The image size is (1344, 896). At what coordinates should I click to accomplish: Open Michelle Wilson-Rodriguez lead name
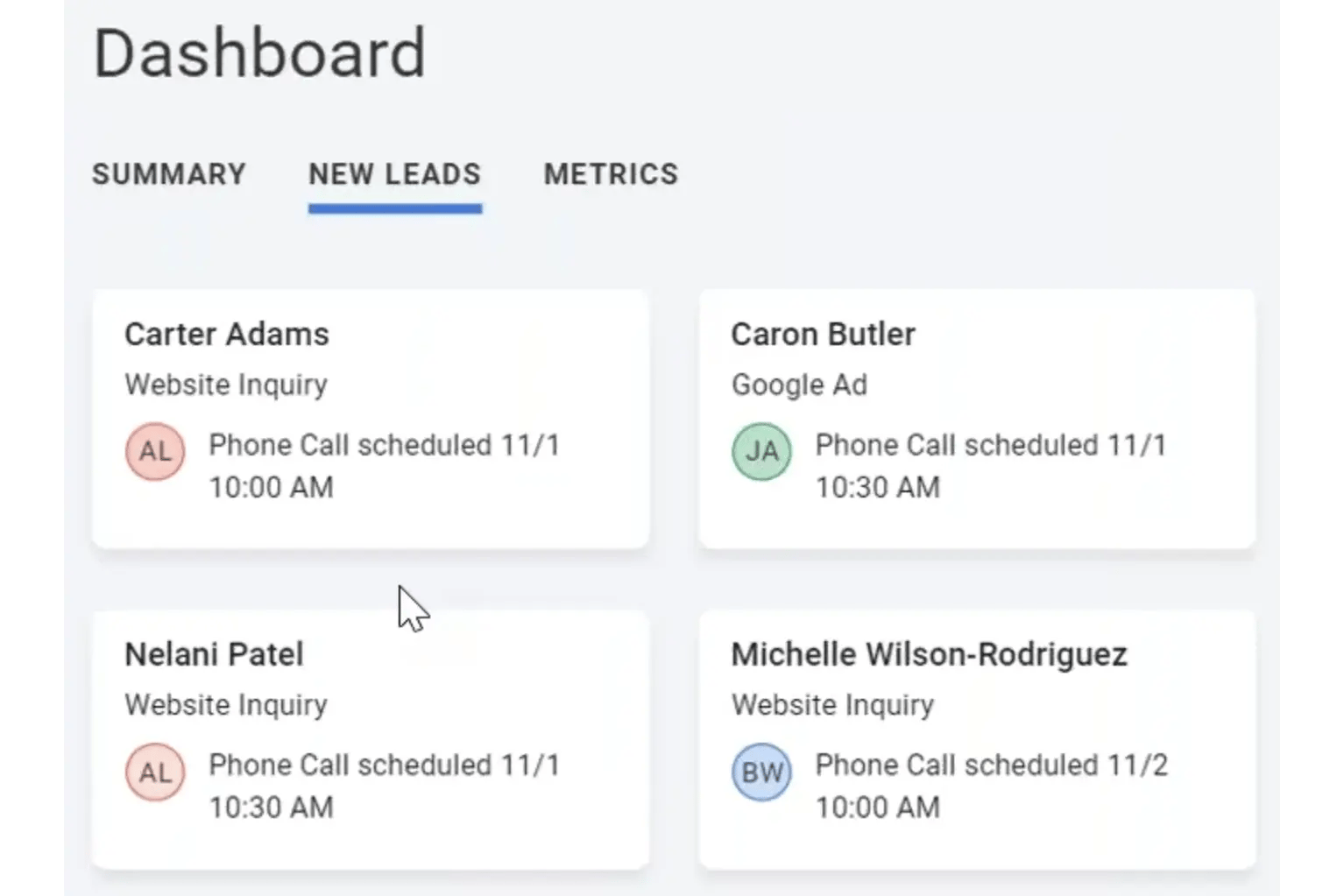pyautogui.click(x=930, y=654)
